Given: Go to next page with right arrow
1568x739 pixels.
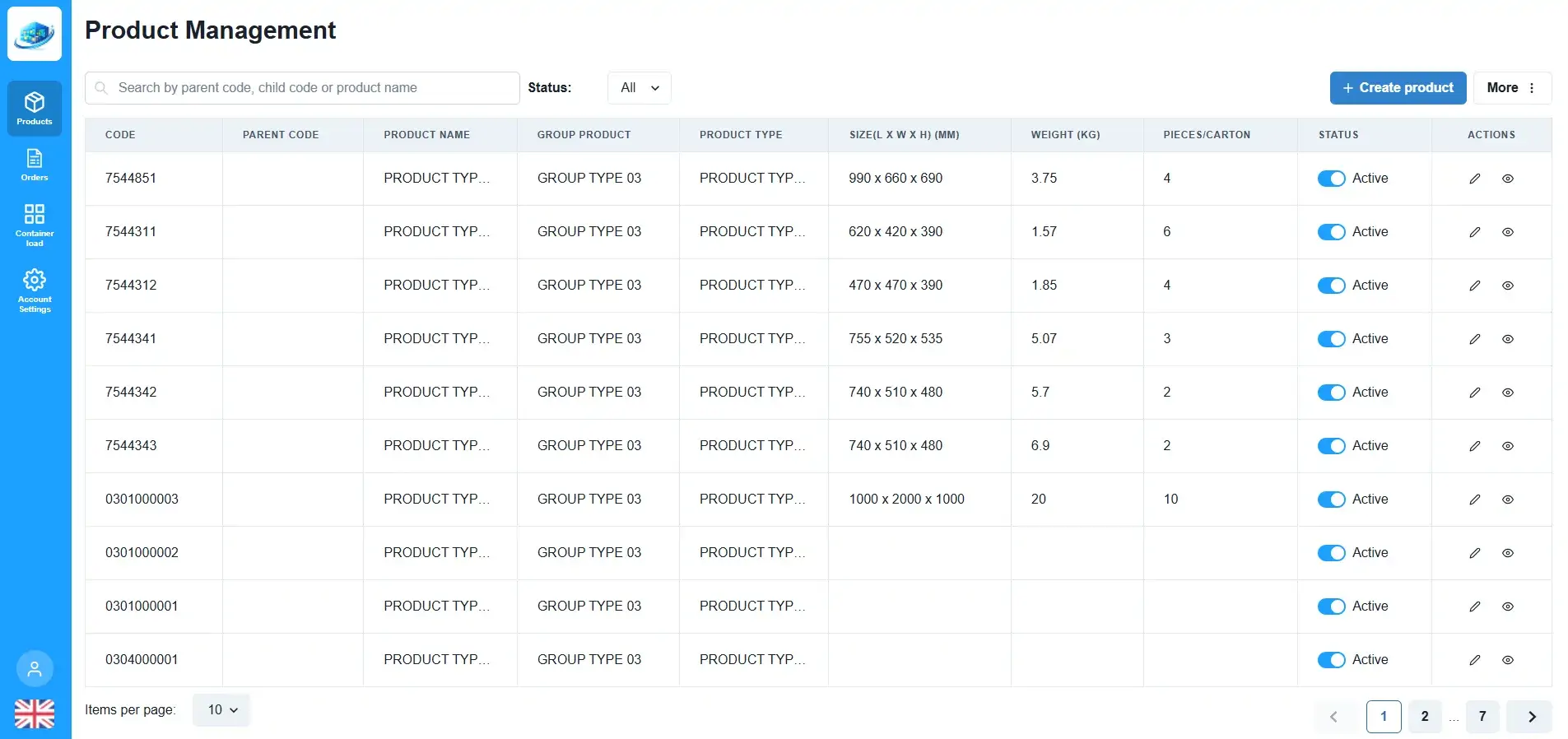Looking at the screenshot, I should [1529, 717].
